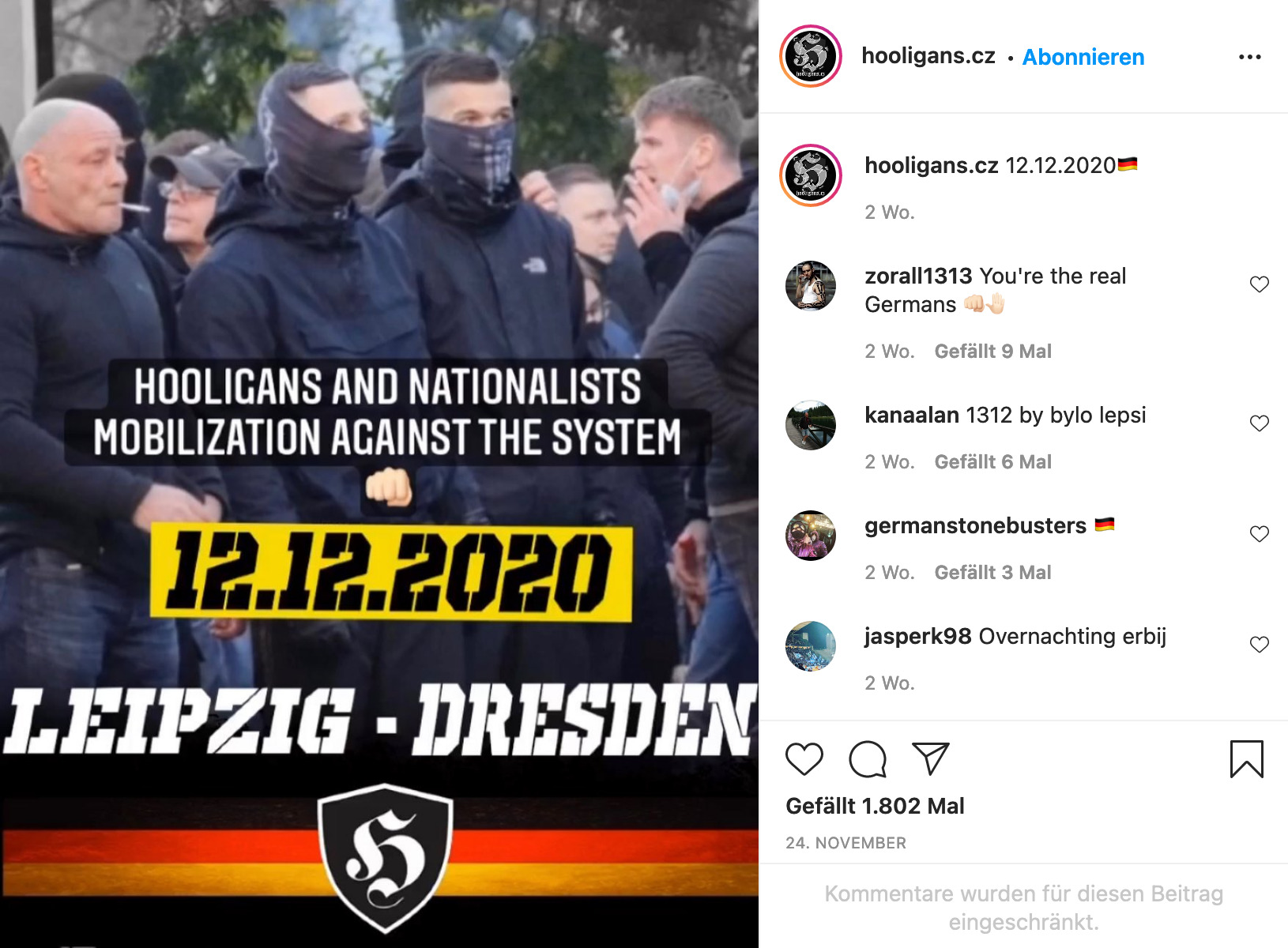This screenshot has width=1288, height=948.
Task: Open kanaalan's profile avatar
Action: click(x=811, y=424)
